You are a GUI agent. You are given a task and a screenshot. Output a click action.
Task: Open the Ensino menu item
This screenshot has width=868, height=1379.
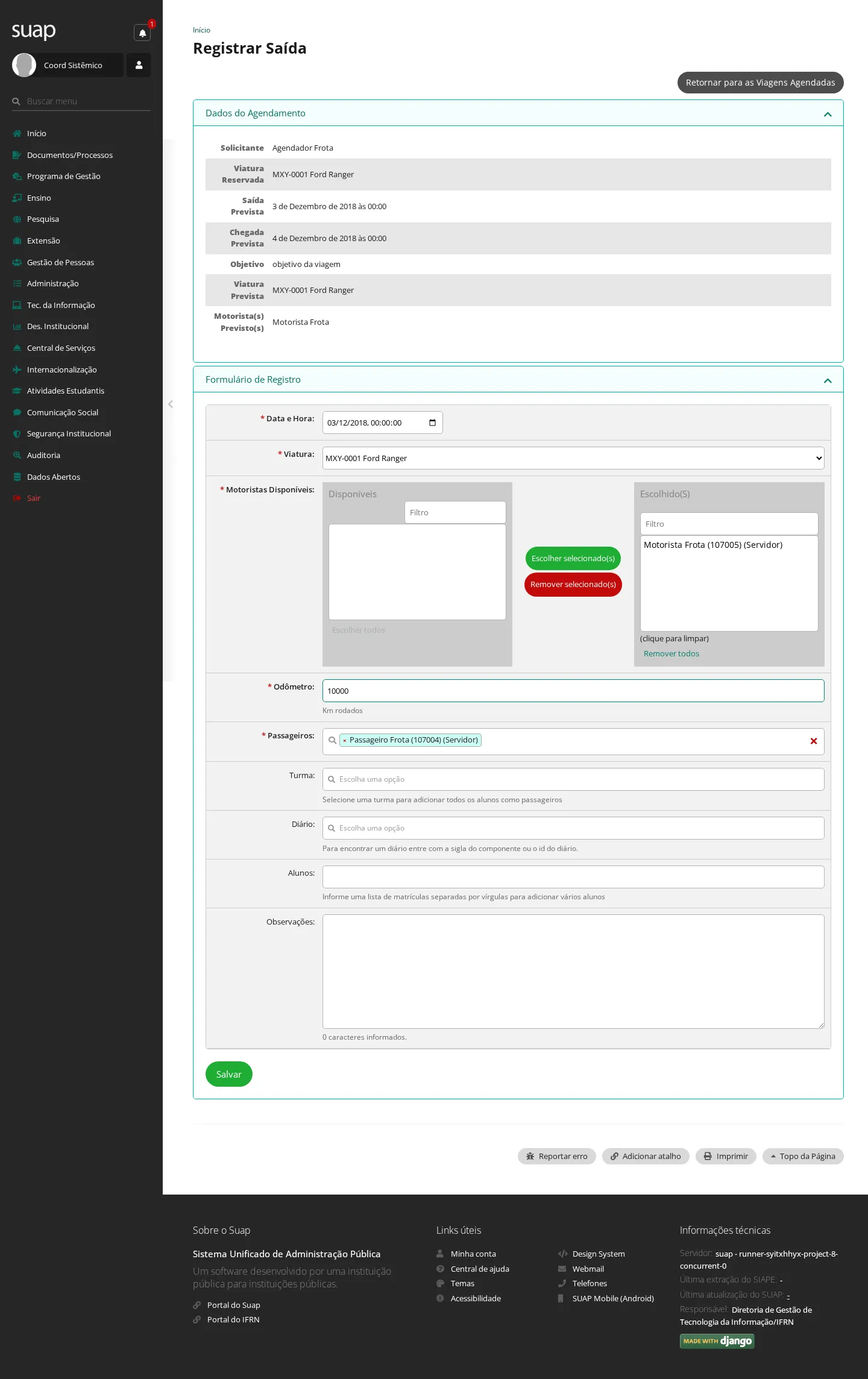point(39,198)
